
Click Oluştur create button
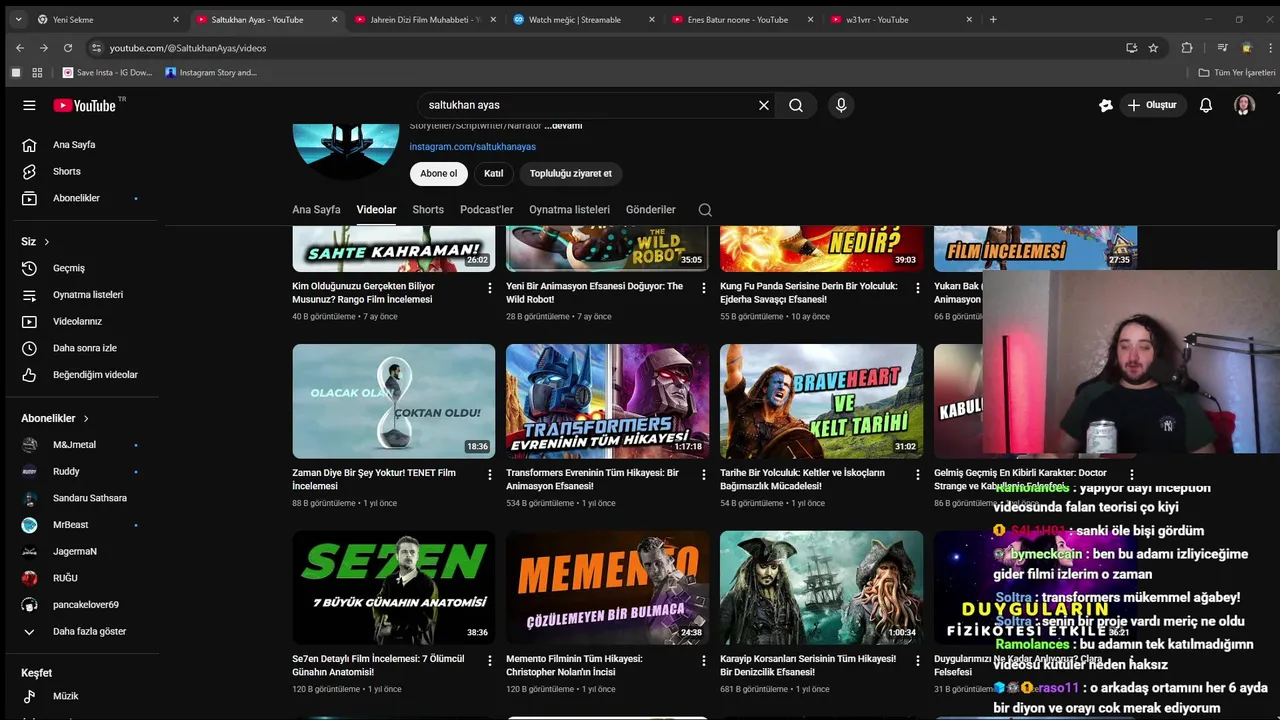pos(1152,105)
